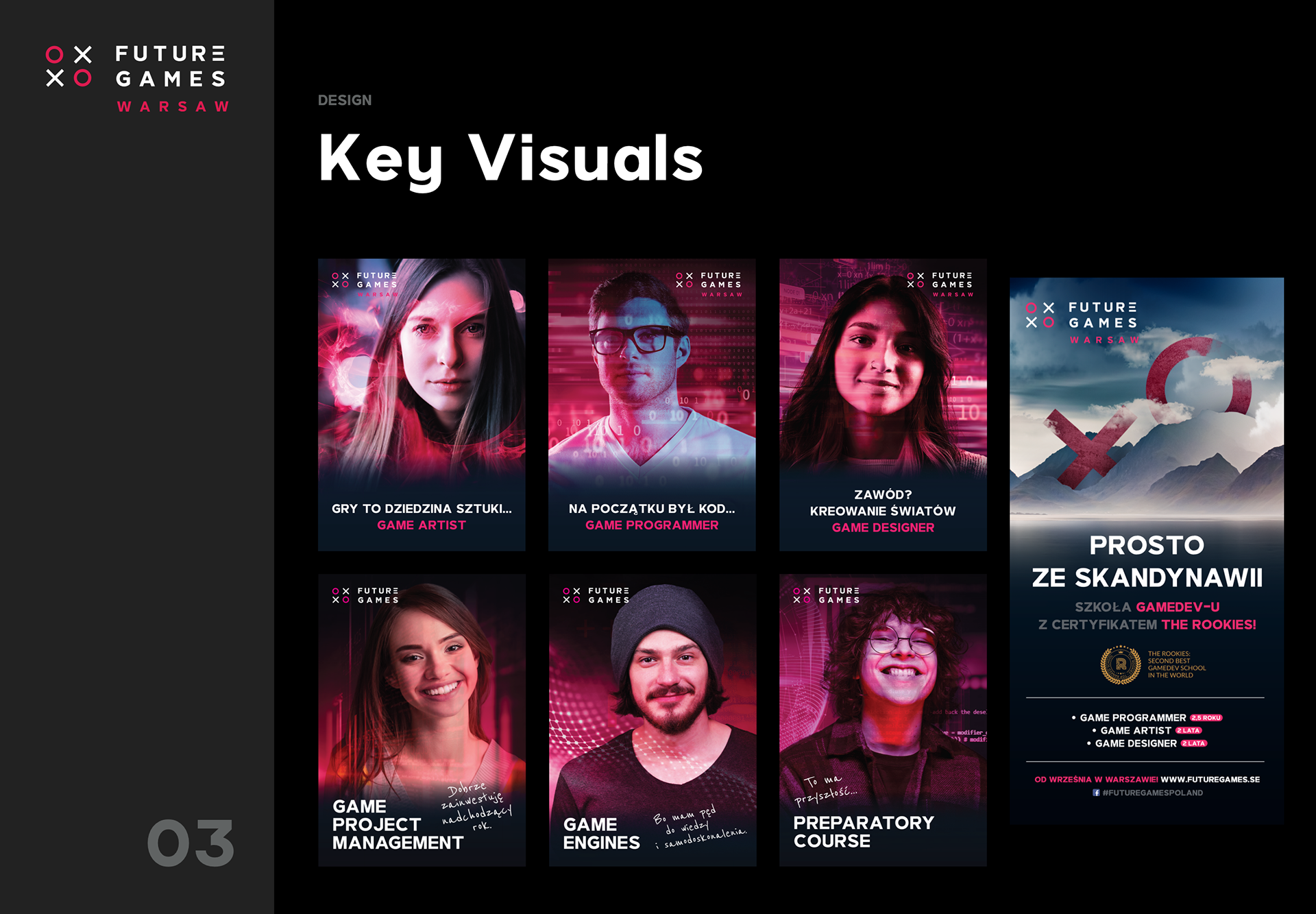Click the OX logo on Preparatory Course poster
This screenshot has width=1316, height=914.
(x=802, y=595)
